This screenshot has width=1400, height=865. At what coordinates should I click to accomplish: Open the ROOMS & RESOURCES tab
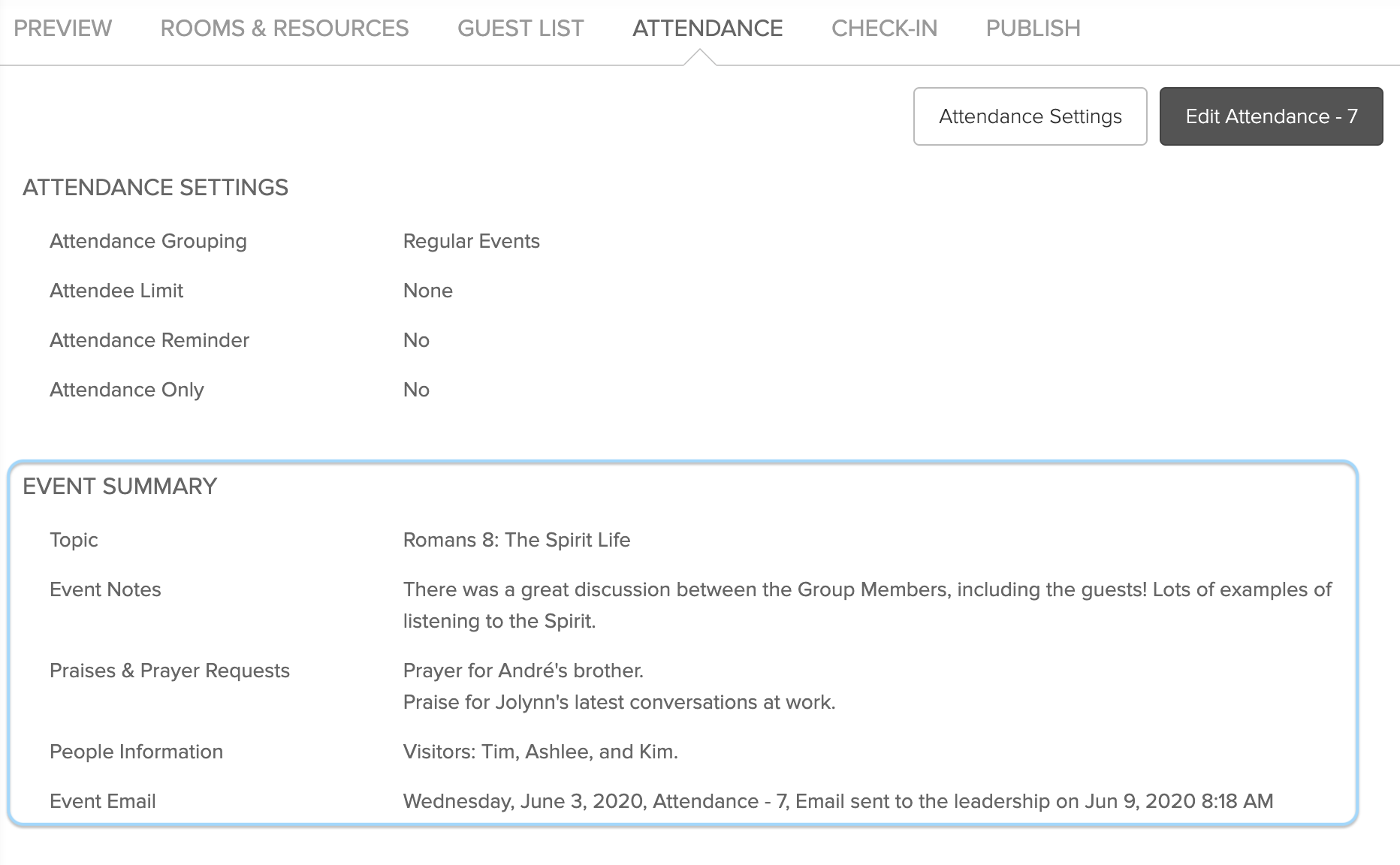283,29
